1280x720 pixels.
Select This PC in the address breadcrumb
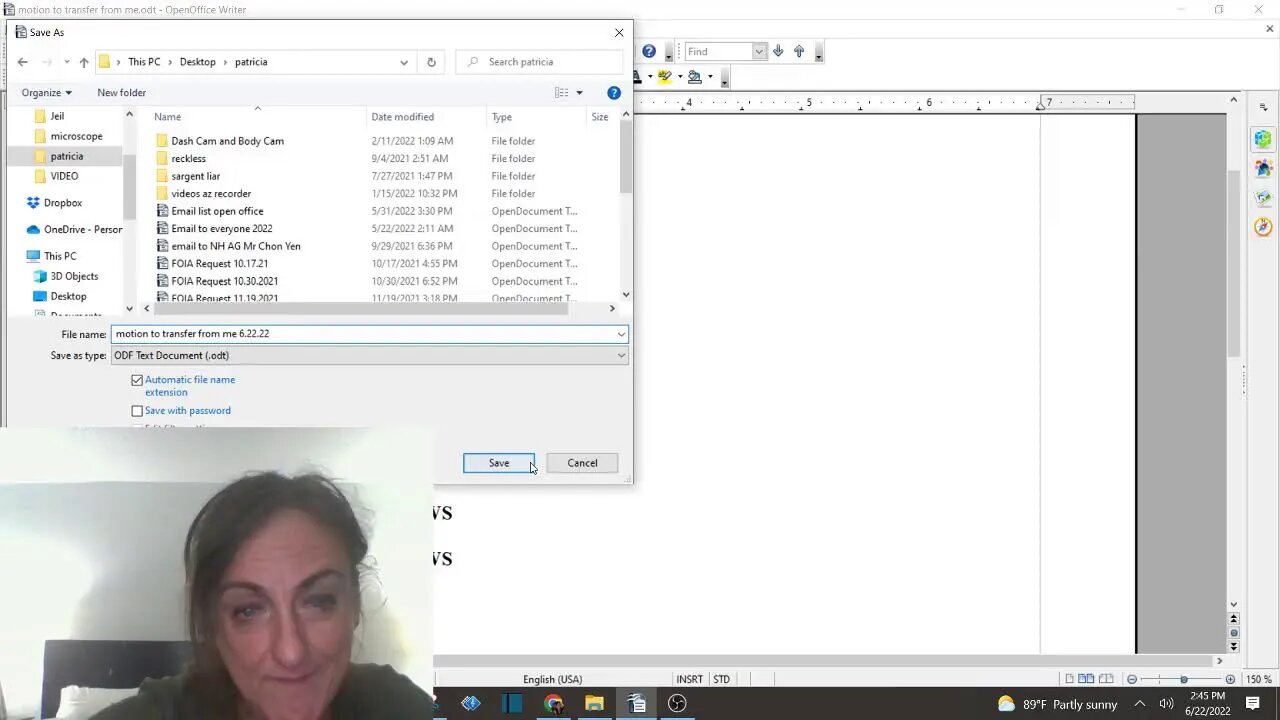click(x=144, y=62)
